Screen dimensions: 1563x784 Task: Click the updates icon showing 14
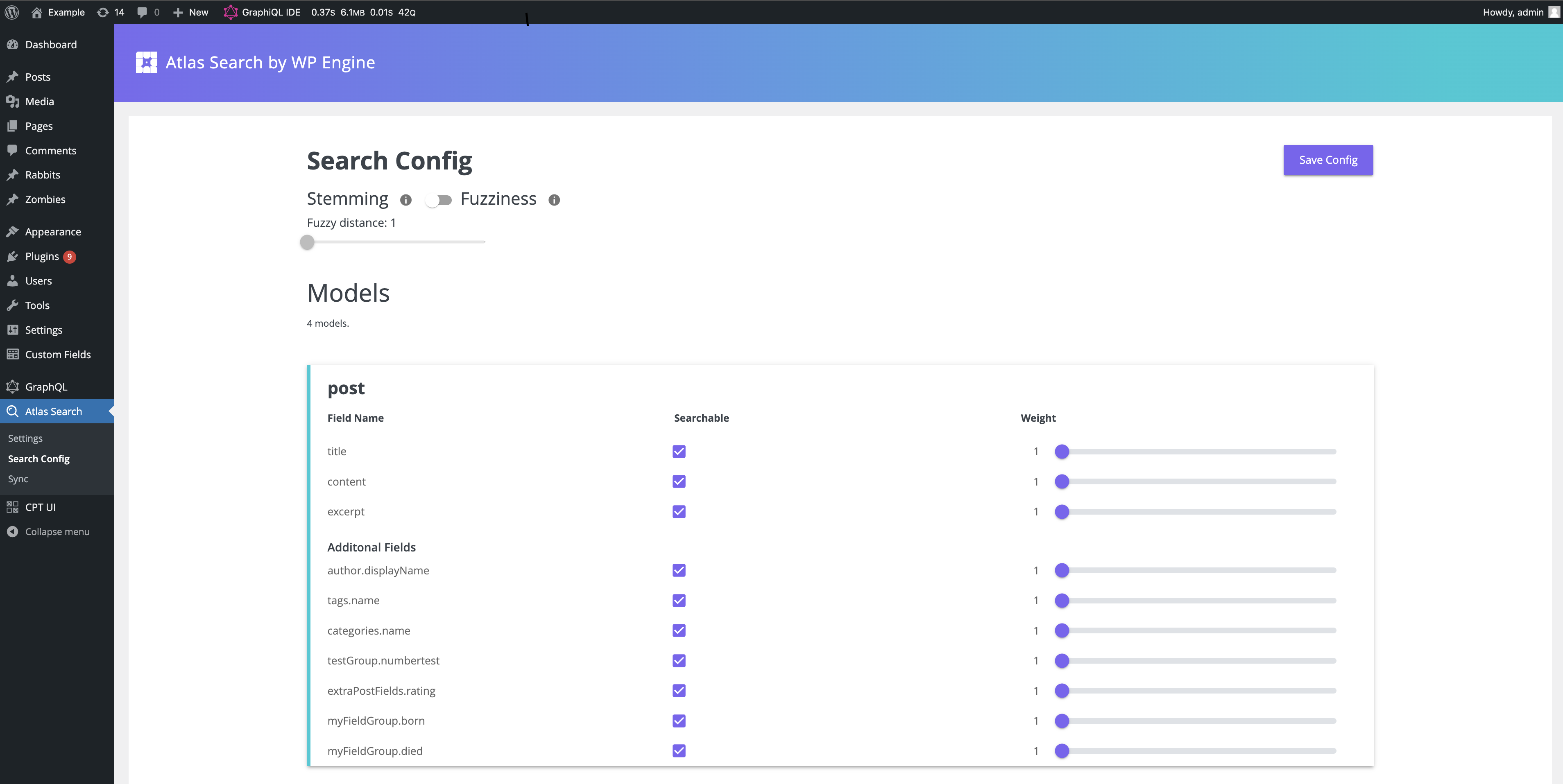103,12
